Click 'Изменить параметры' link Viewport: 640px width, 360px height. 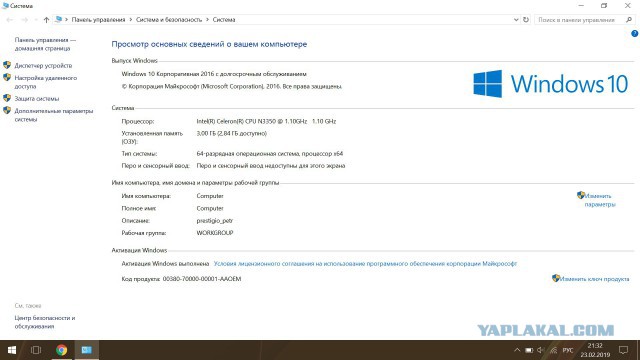(x=600, y=200)
